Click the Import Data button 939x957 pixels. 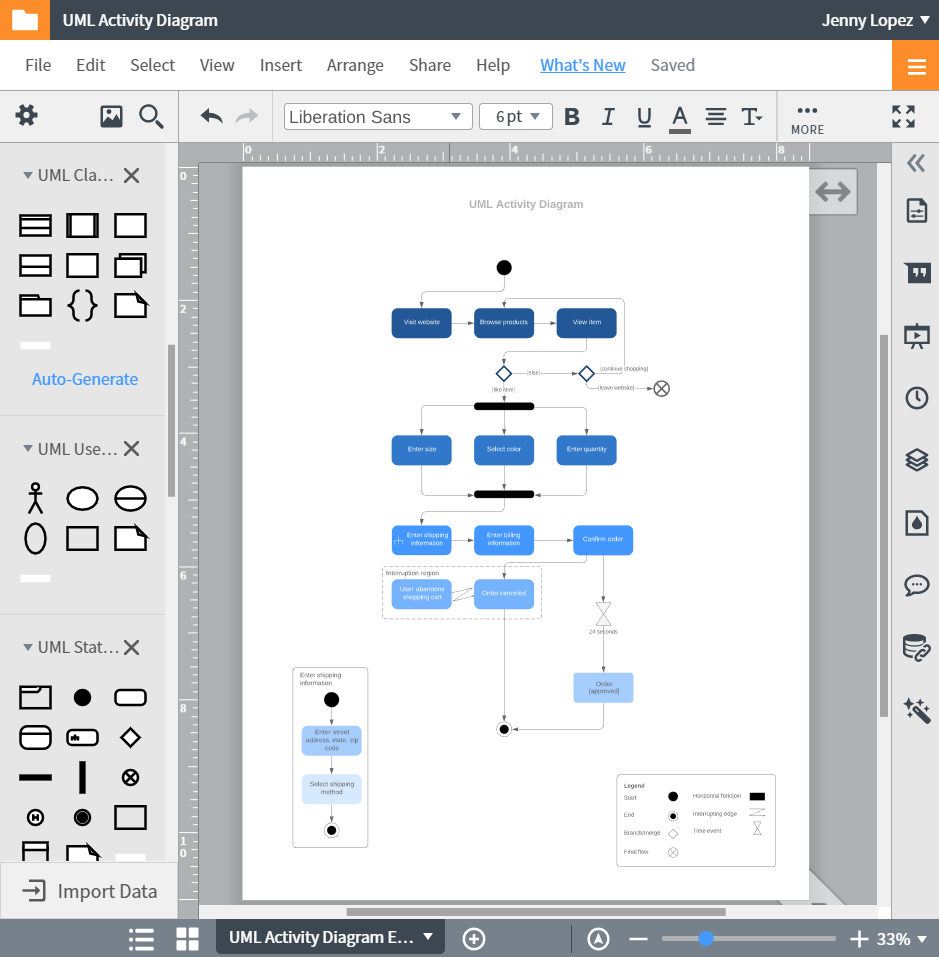point(89,891)
